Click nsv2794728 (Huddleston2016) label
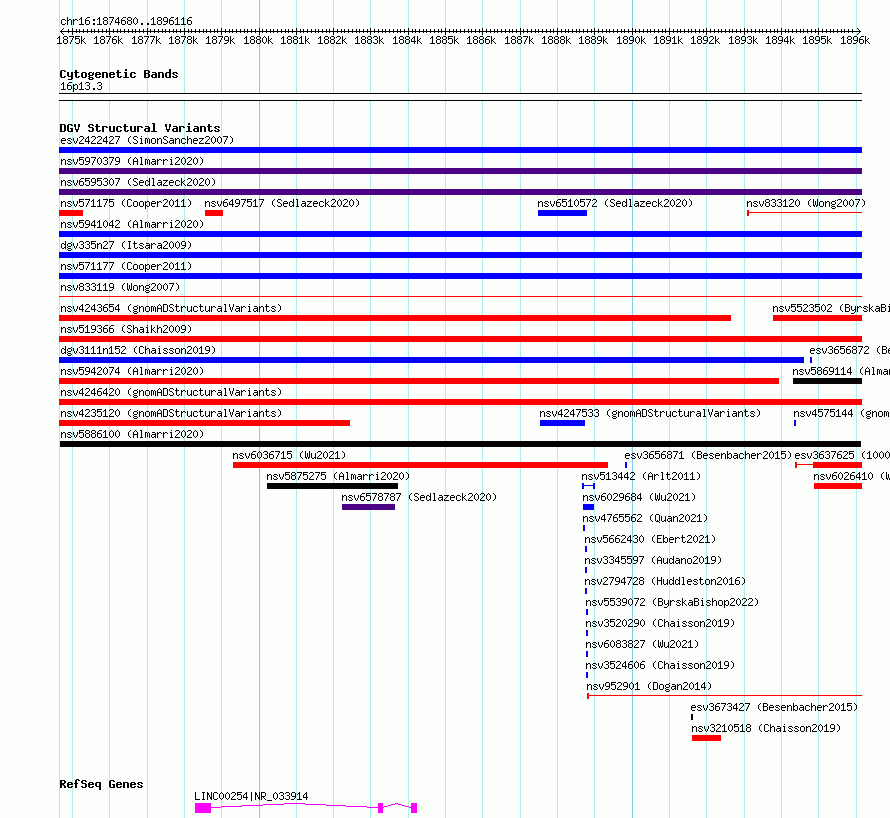 pyautogui.click(x=665, y=581)
